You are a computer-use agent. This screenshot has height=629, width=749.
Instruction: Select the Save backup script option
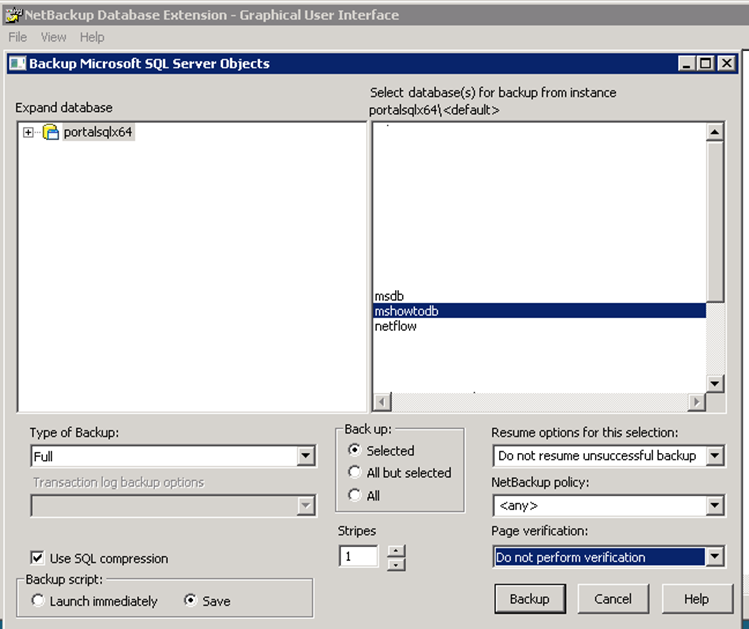pos(190,601)
